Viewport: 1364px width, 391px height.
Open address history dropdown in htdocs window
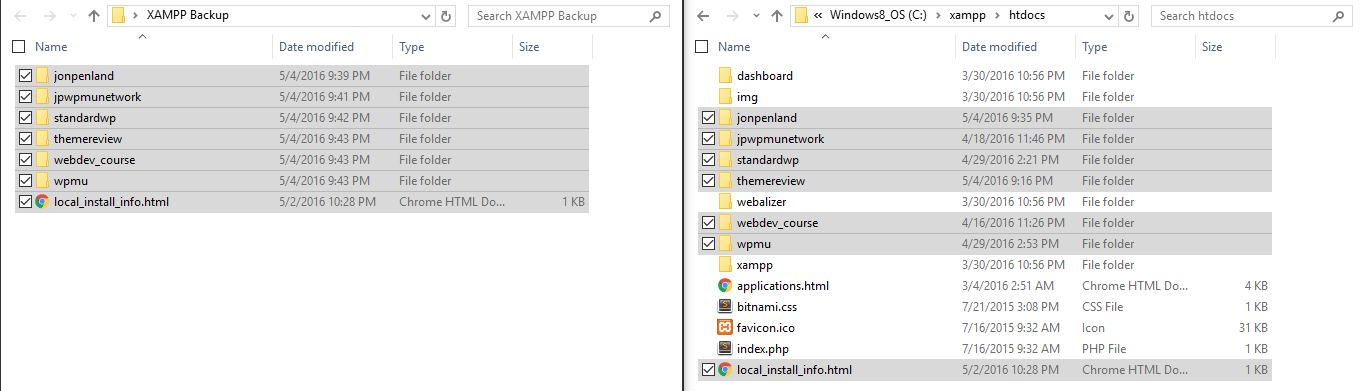point(1110,16)
